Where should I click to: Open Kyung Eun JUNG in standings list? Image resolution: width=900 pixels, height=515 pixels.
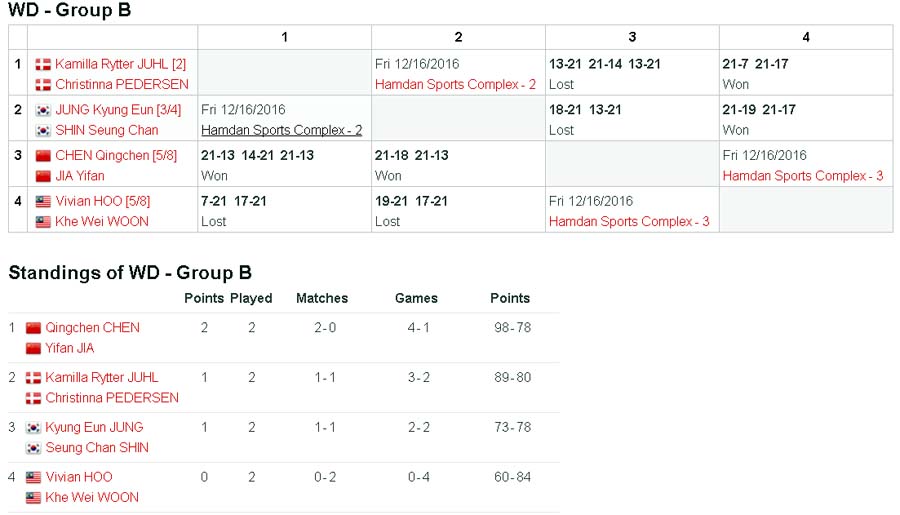pyautogui.click(x=94, y=427)
